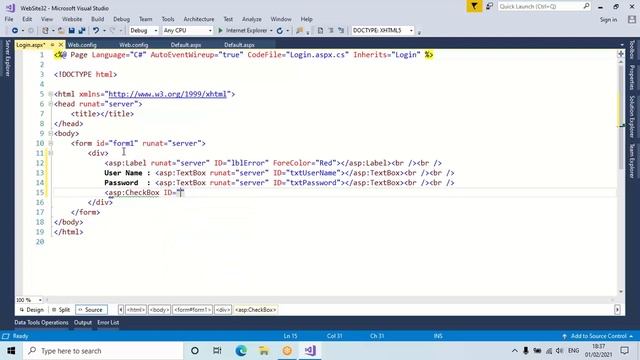Select the <form#form1> breadcrumb tag
This screenshot has width=640, height=360.
point(192,310)
